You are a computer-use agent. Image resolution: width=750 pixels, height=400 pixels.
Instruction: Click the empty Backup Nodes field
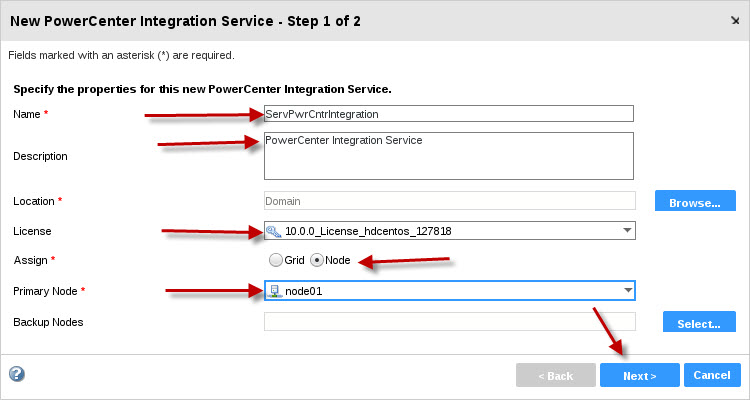(x=450, y=322)
